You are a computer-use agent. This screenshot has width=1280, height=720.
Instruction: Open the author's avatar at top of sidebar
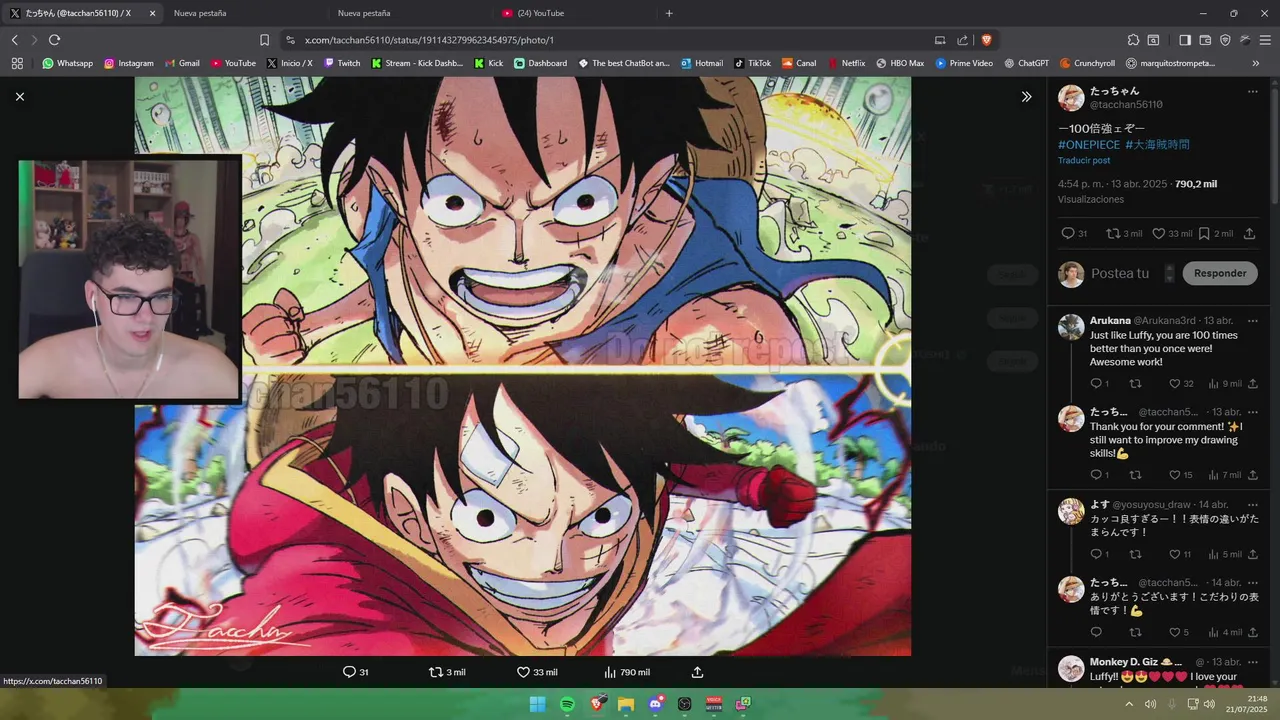[1071, 98]
